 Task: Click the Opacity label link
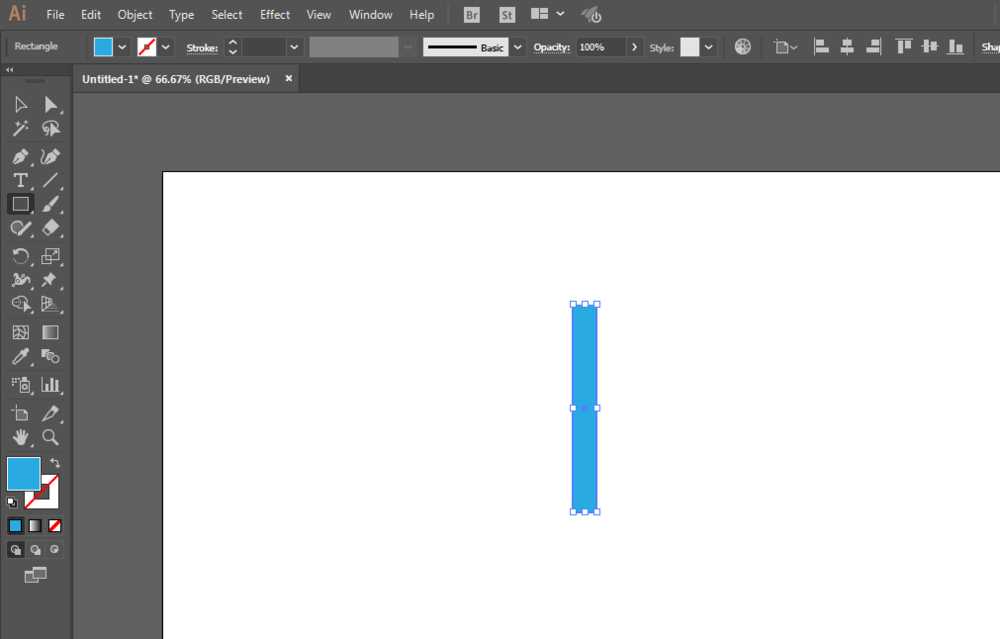tap(552, 47)
